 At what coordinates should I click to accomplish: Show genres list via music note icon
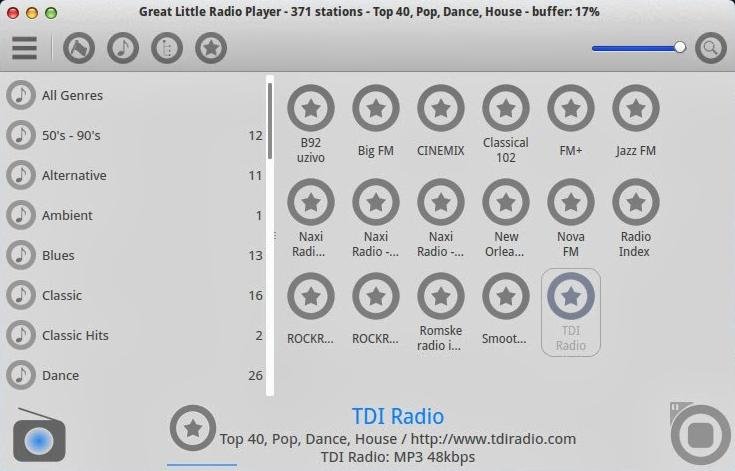[123, 48]
